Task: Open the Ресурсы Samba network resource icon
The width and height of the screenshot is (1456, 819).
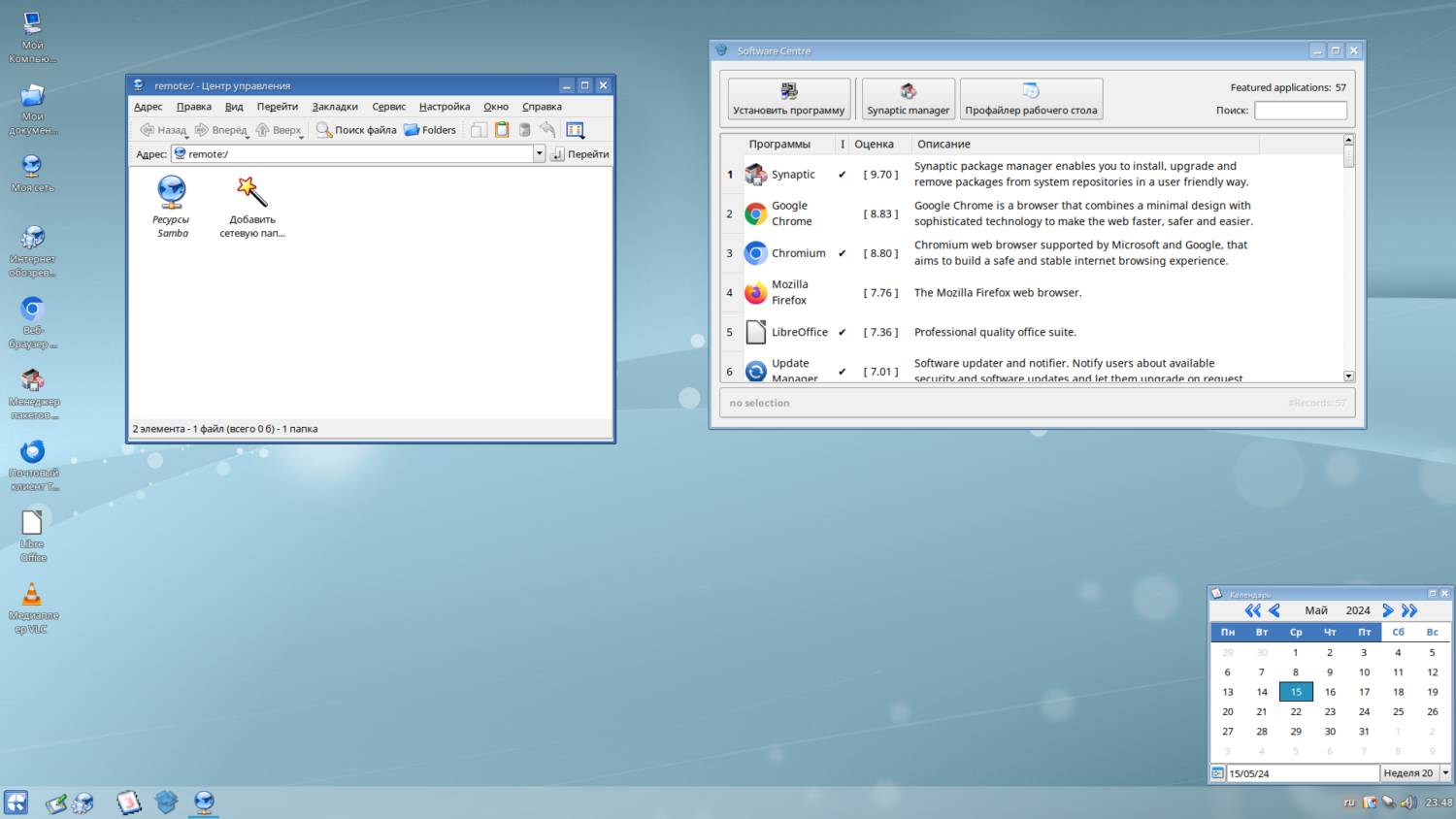Action: (172, 193)
